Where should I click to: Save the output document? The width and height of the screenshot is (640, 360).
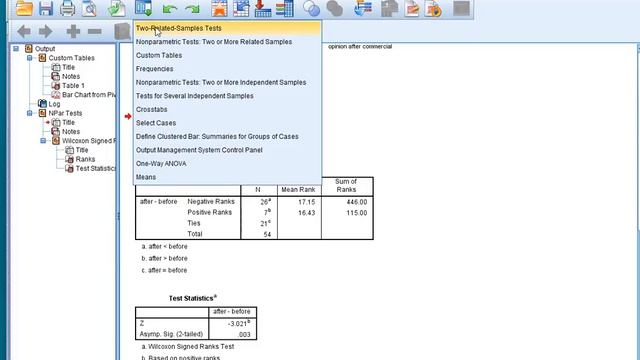(x=46, y=8)
